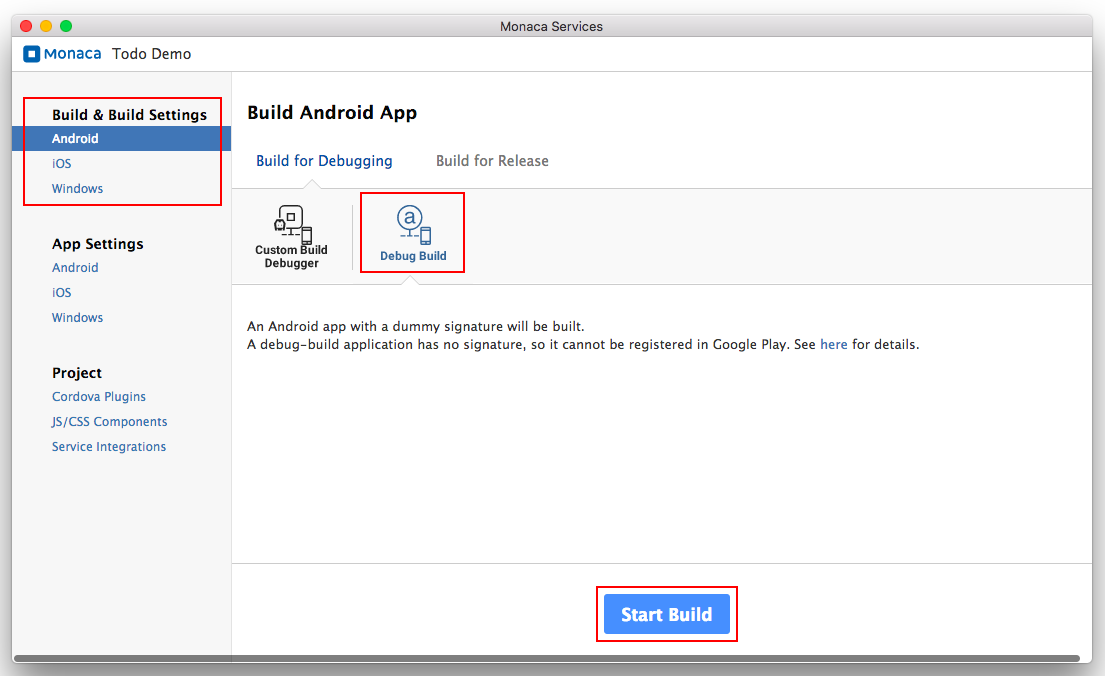Click the Monaca logo icon
Viewport: 1105px width, 676px height.
(x=32, y=54)
